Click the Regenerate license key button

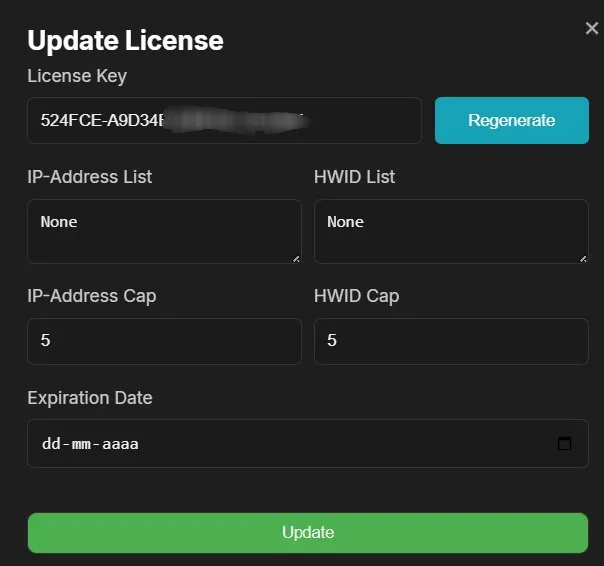(x=511, y=120)
